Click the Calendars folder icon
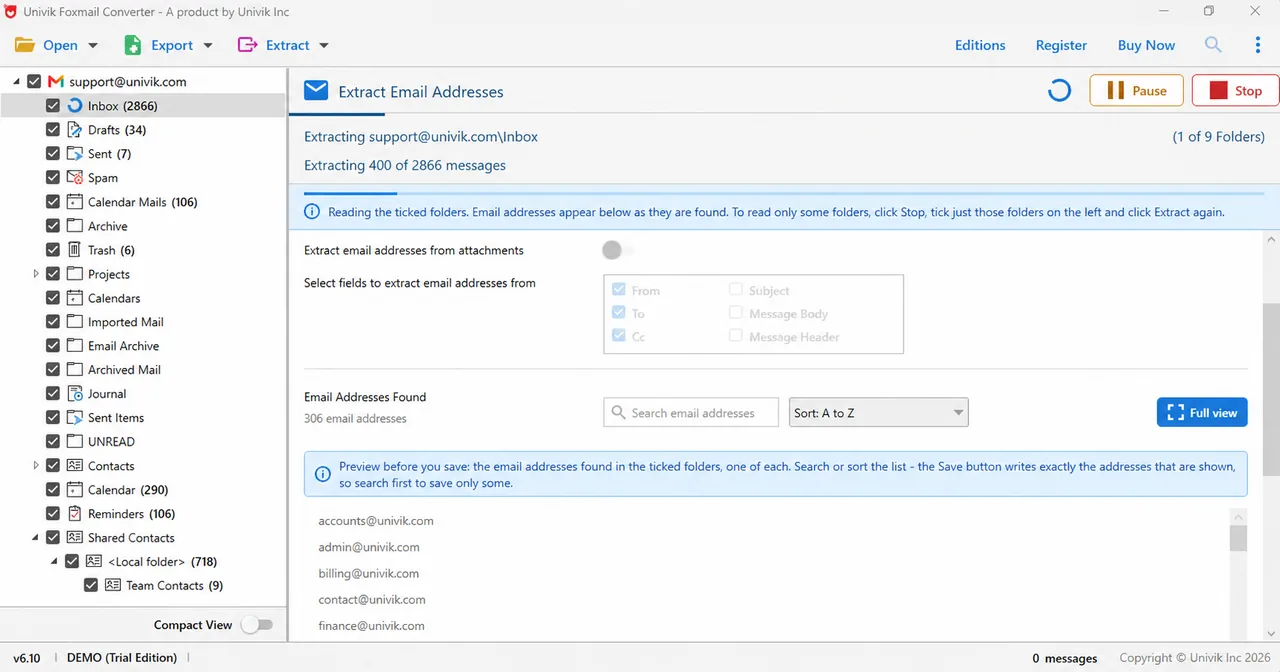 click(75, 298)
